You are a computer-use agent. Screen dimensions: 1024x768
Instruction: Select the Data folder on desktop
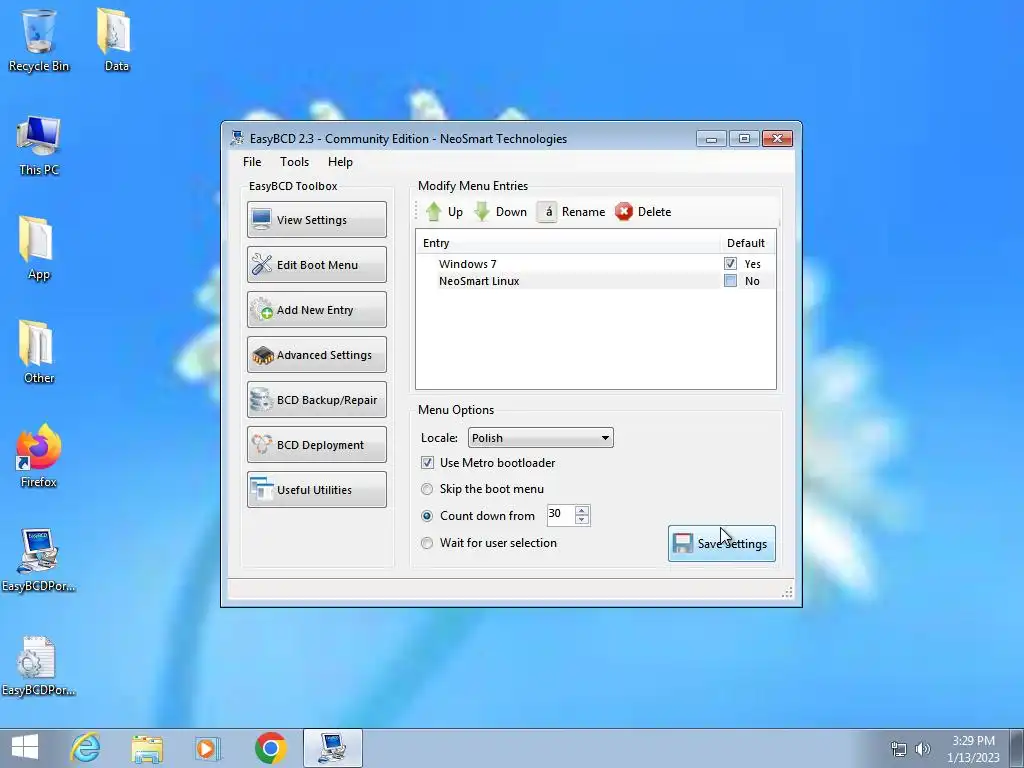pyautogui.click(x=116, y=40)
